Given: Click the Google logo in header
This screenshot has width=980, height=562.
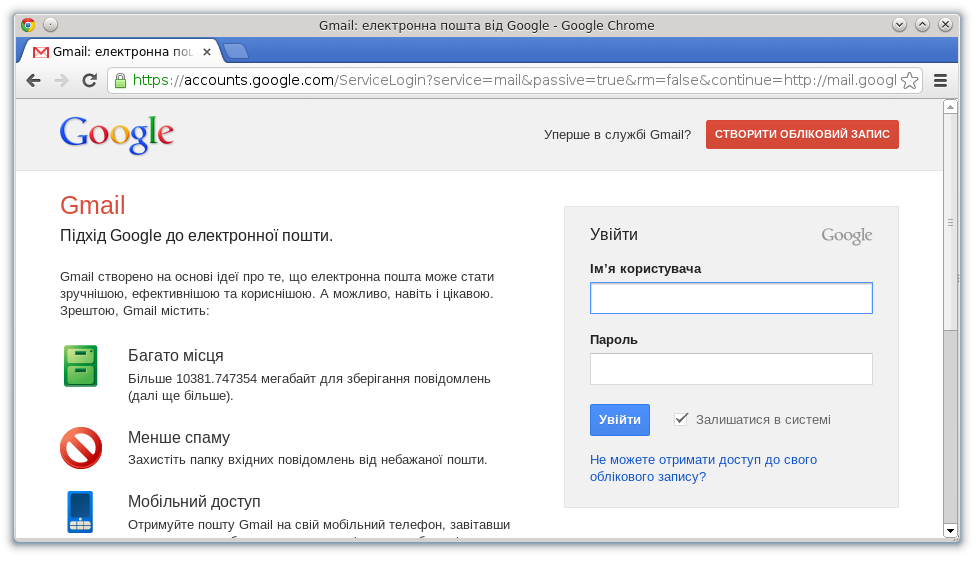Looking at the screenshot, I should [x=117, y=134].
